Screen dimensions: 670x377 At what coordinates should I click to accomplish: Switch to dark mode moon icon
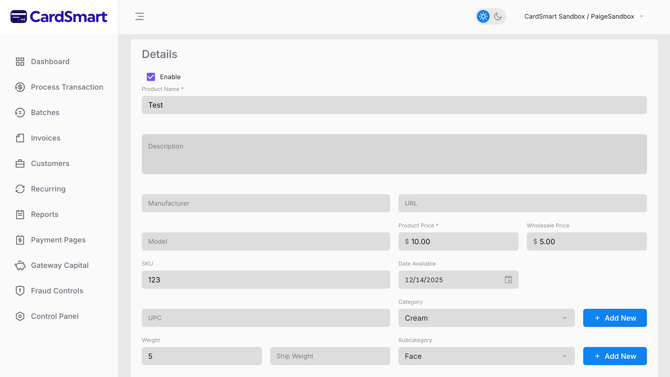click(498, 17)
